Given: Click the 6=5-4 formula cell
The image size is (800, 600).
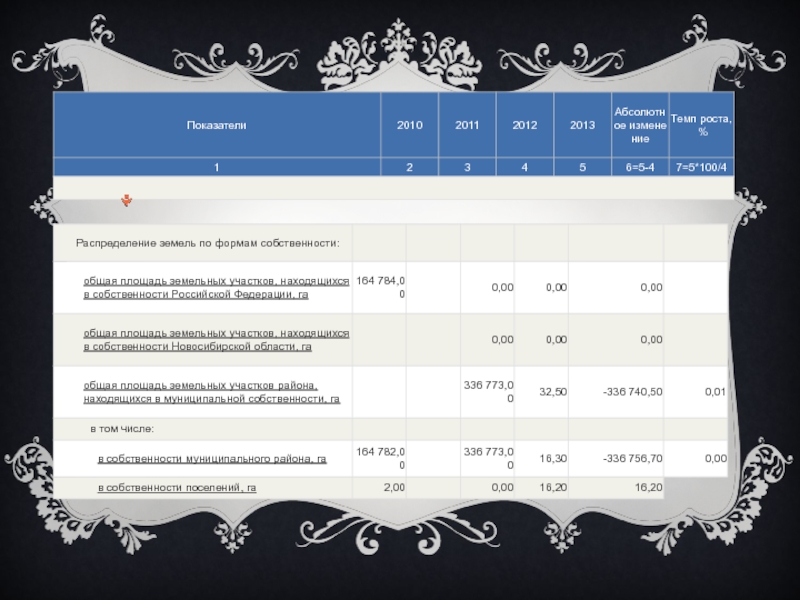Looking at the screenshot, I should 638,166.
